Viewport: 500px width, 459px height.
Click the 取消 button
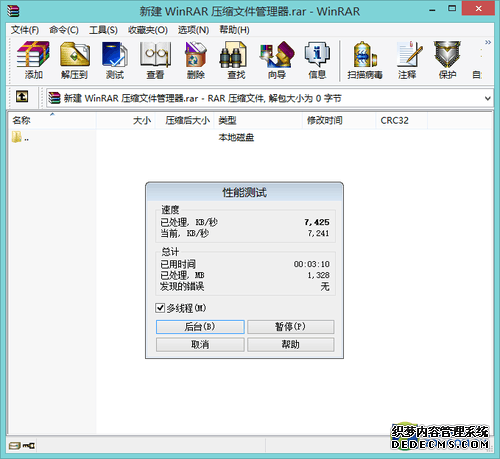[200, 344]
